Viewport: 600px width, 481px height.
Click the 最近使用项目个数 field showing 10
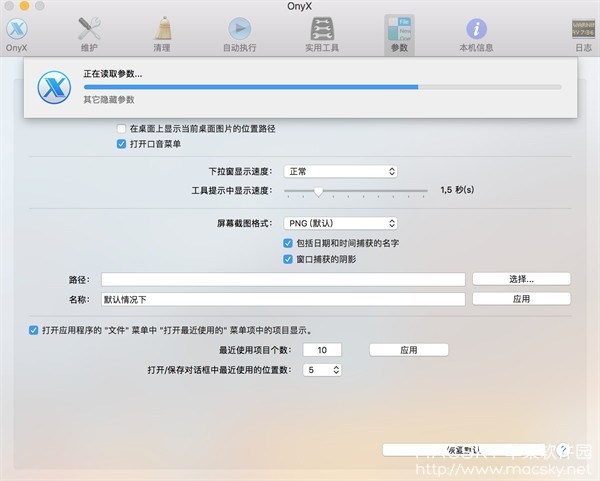322,350
